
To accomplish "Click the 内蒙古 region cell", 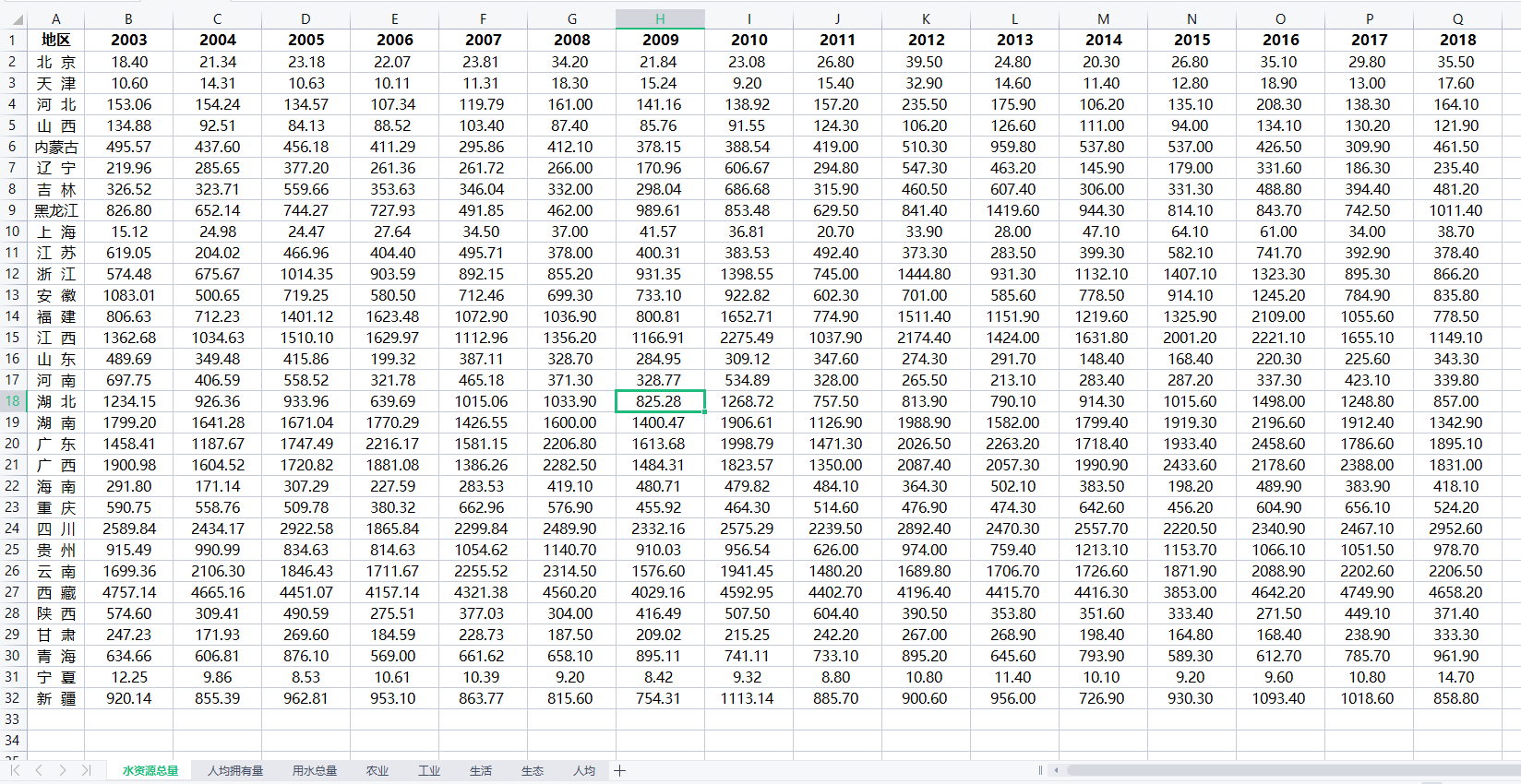I will (x=56, y=147).
